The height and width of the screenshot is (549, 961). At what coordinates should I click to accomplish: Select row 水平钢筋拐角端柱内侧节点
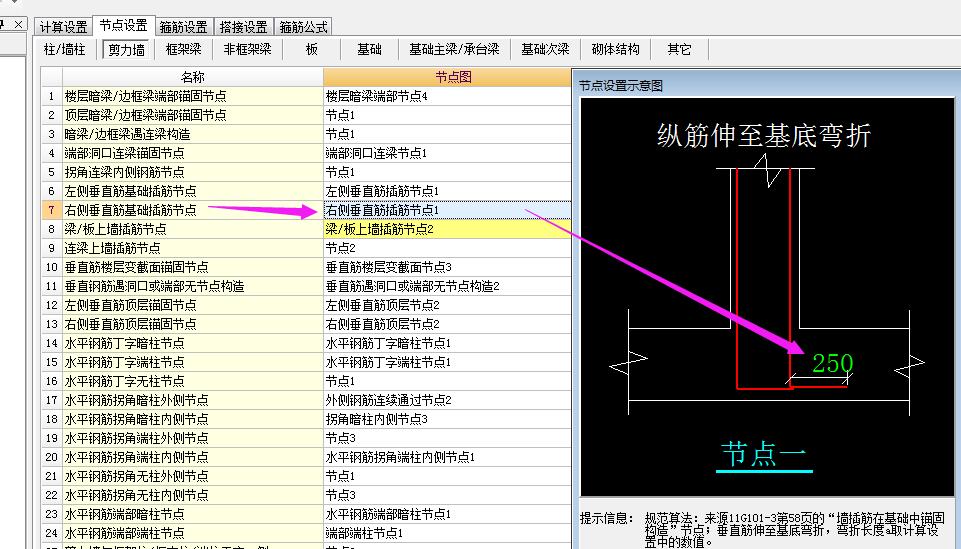(192, 457)
